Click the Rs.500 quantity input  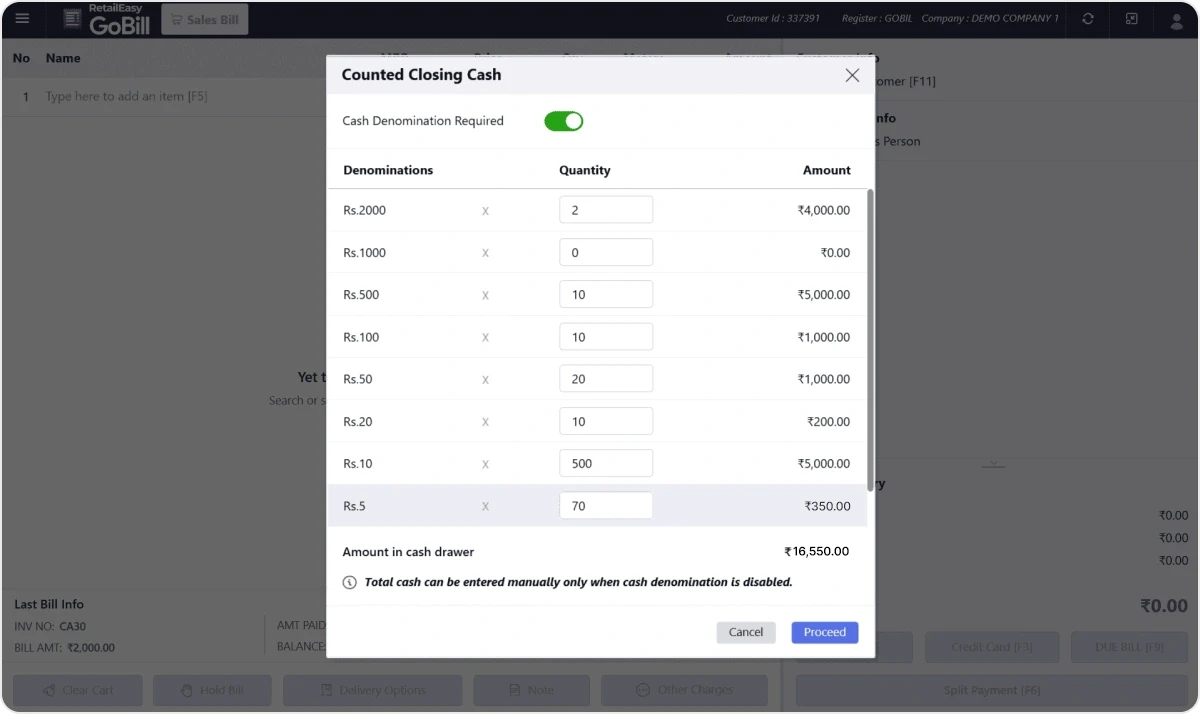[x=605, y=295]
